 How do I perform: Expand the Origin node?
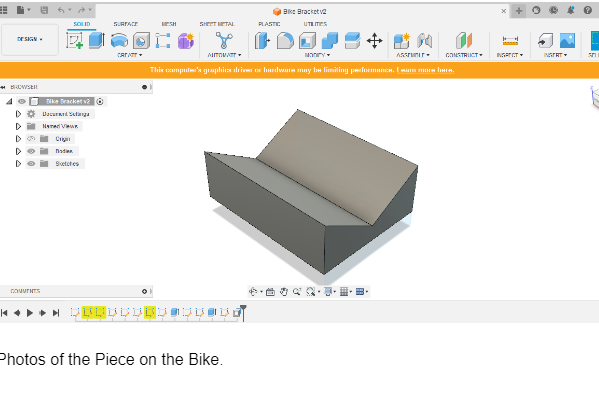coord(18,139)
